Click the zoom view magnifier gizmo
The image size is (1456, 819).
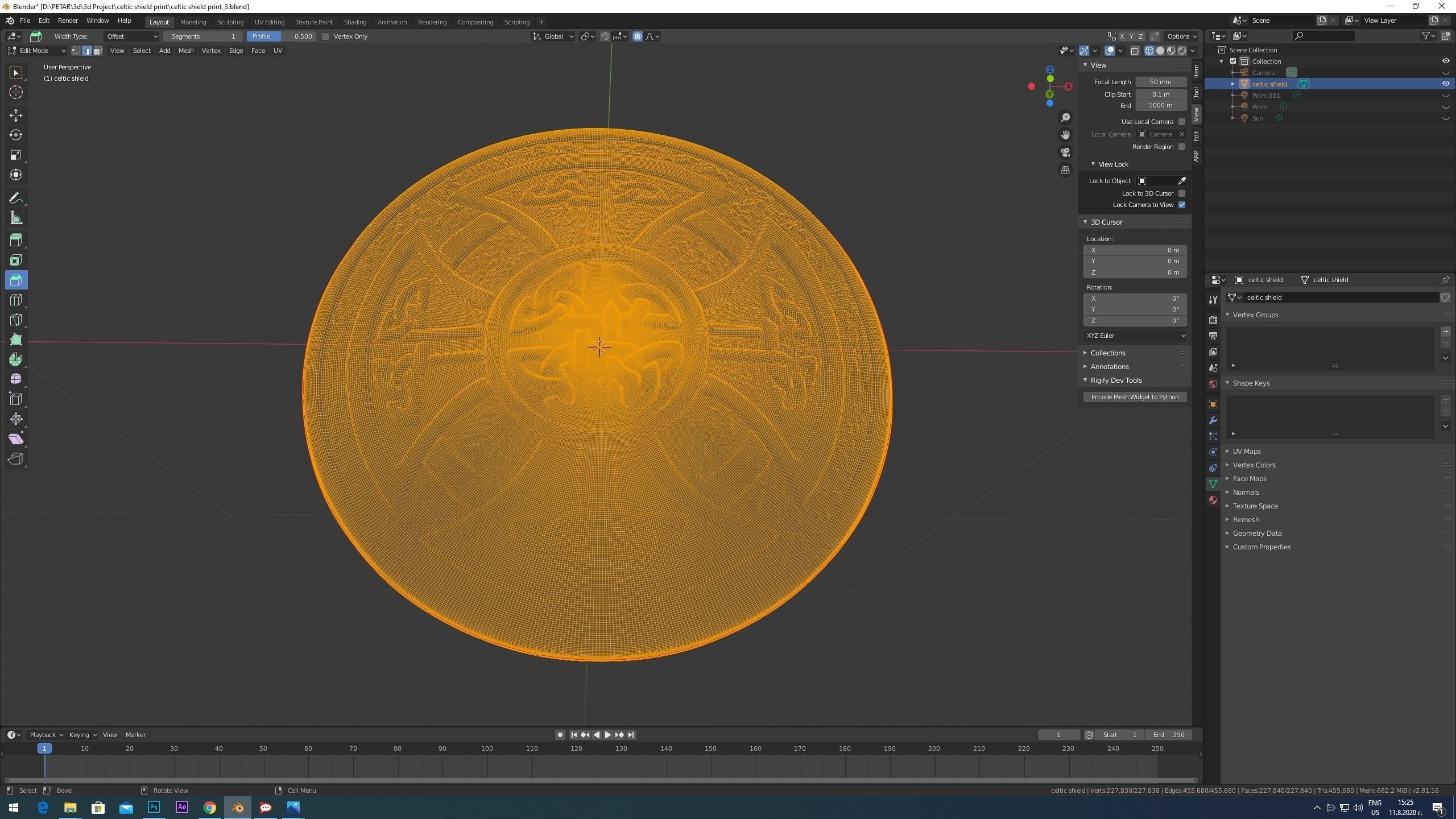coord(1065,117)
